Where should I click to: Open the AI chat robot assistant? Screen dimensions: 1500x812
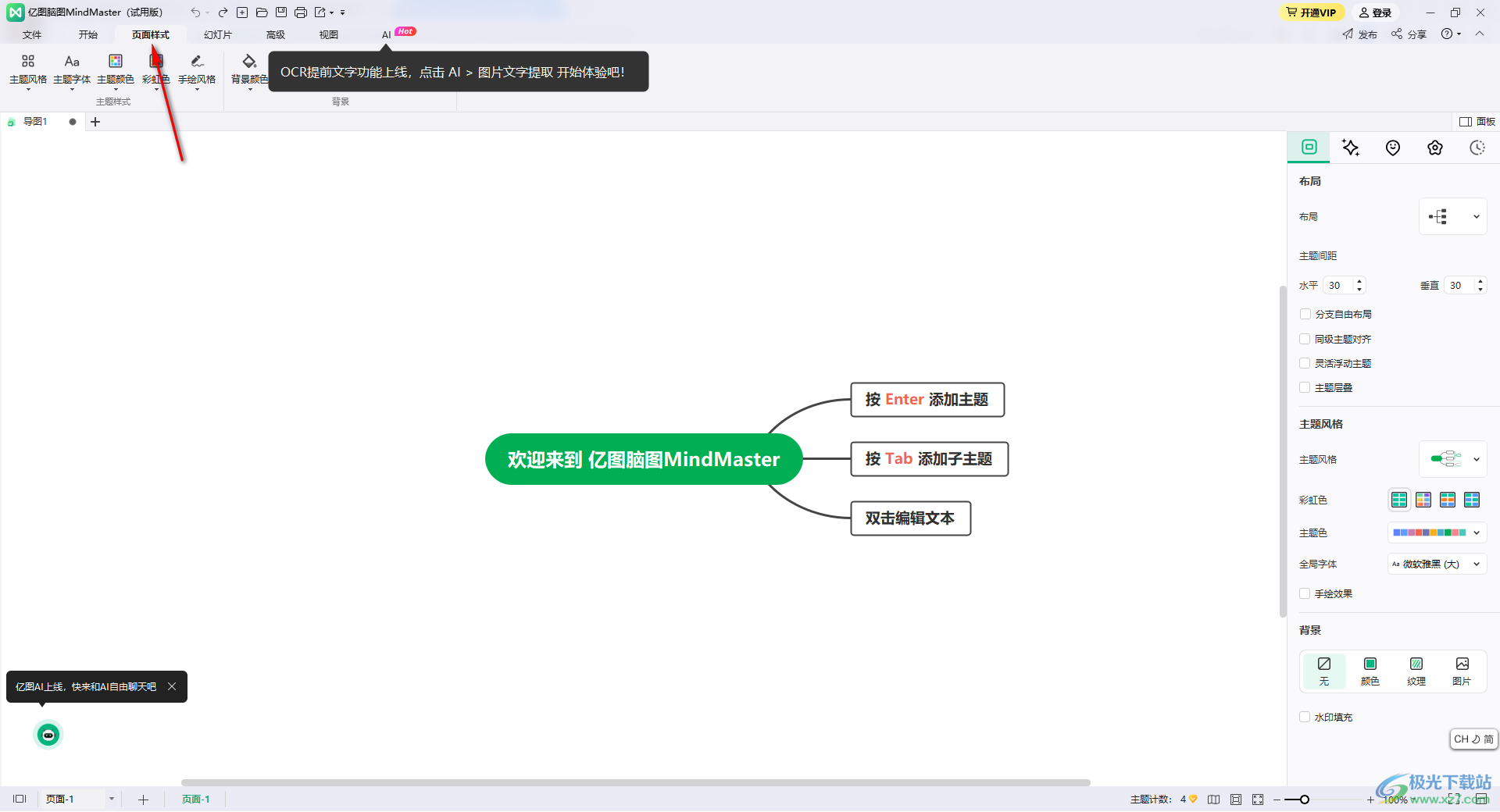pyautogui.click(x=48, y=735)
